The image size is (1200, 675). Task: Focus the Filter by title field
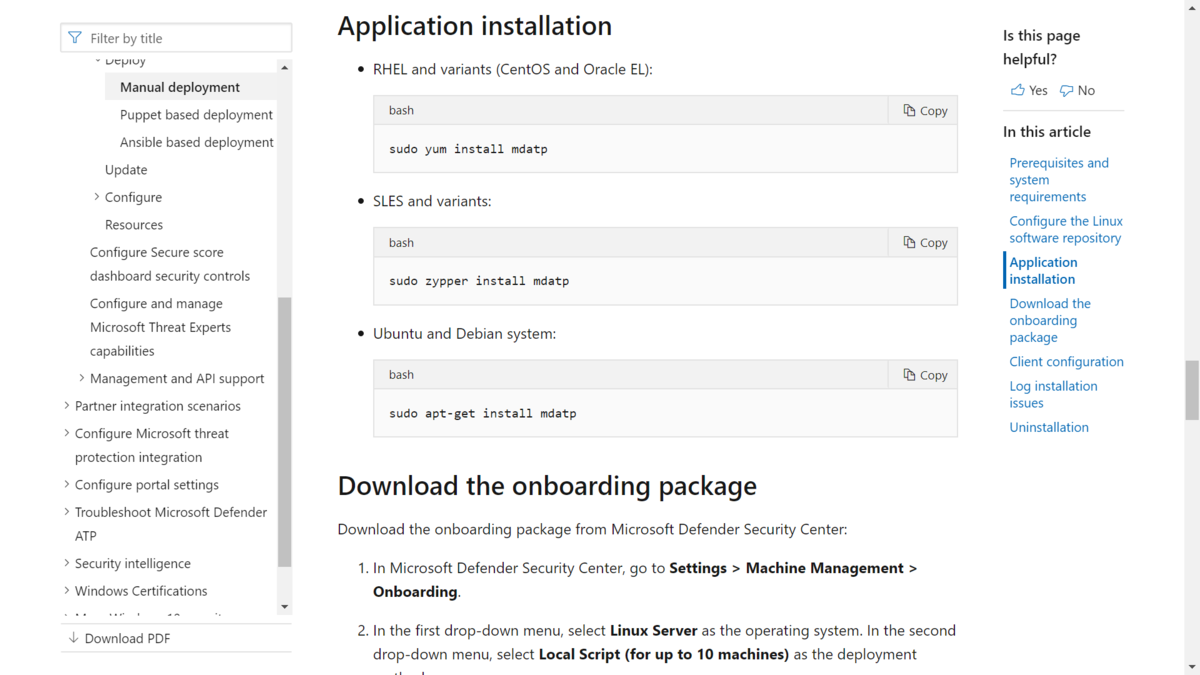click(176, 38)
